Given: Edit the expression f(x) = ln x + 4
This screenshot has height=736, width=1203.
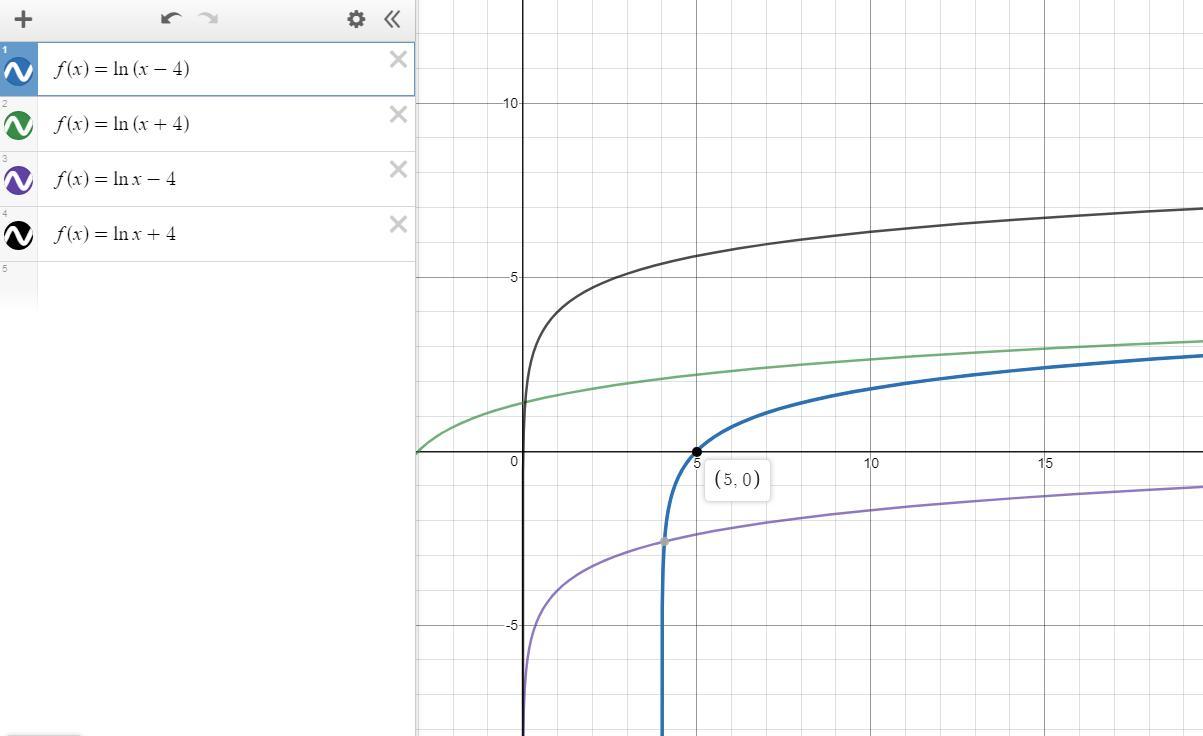Looking at the screenshot, I should (x=116, y=234).
